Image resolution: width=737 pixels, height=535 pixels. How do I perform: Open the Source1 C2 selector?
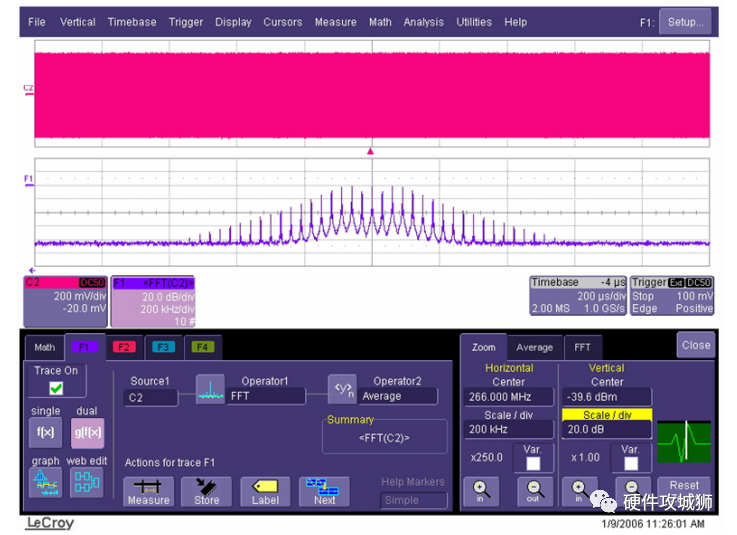click(x=151, y=397)
